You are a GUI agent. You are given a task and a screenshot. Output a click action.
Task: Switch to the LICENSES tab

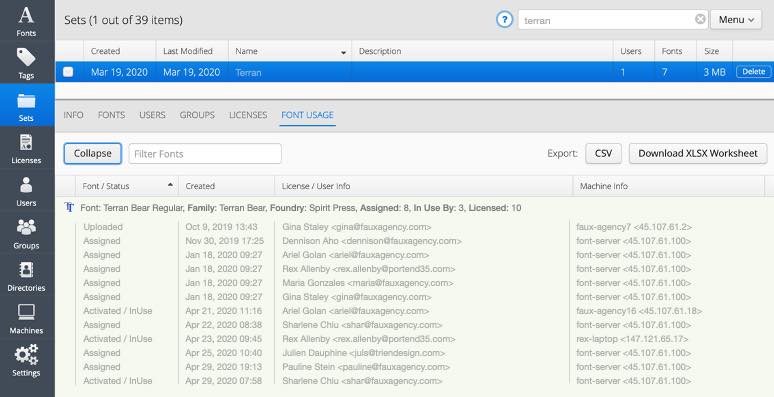[248, 115]
